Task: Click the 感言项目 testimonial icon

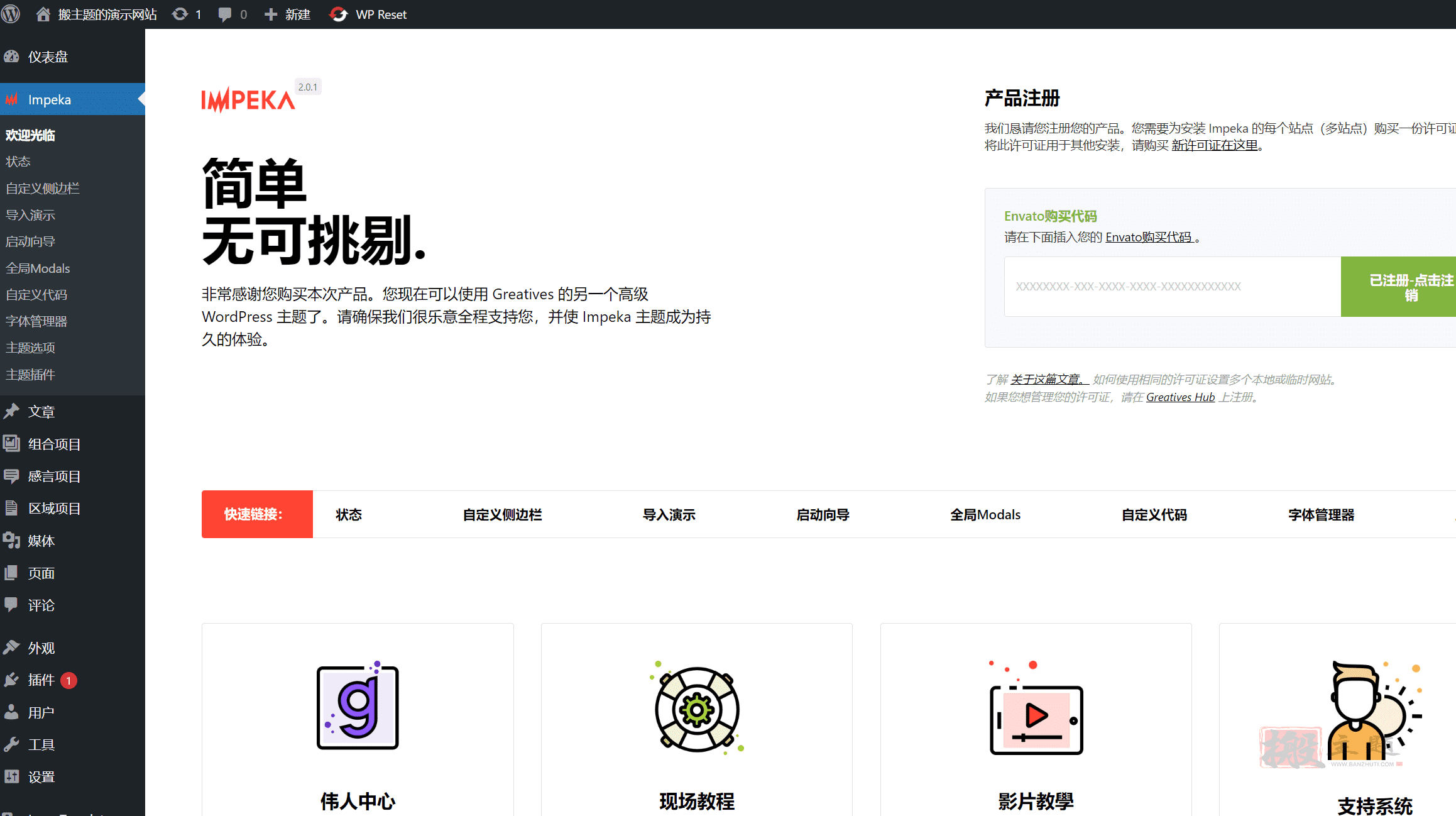Action: [x=11, y=476]
